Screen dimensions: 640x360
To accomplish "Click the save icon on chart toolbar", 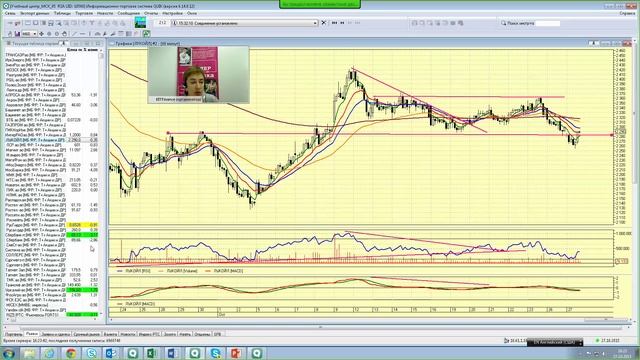I will tap(17, 33).
